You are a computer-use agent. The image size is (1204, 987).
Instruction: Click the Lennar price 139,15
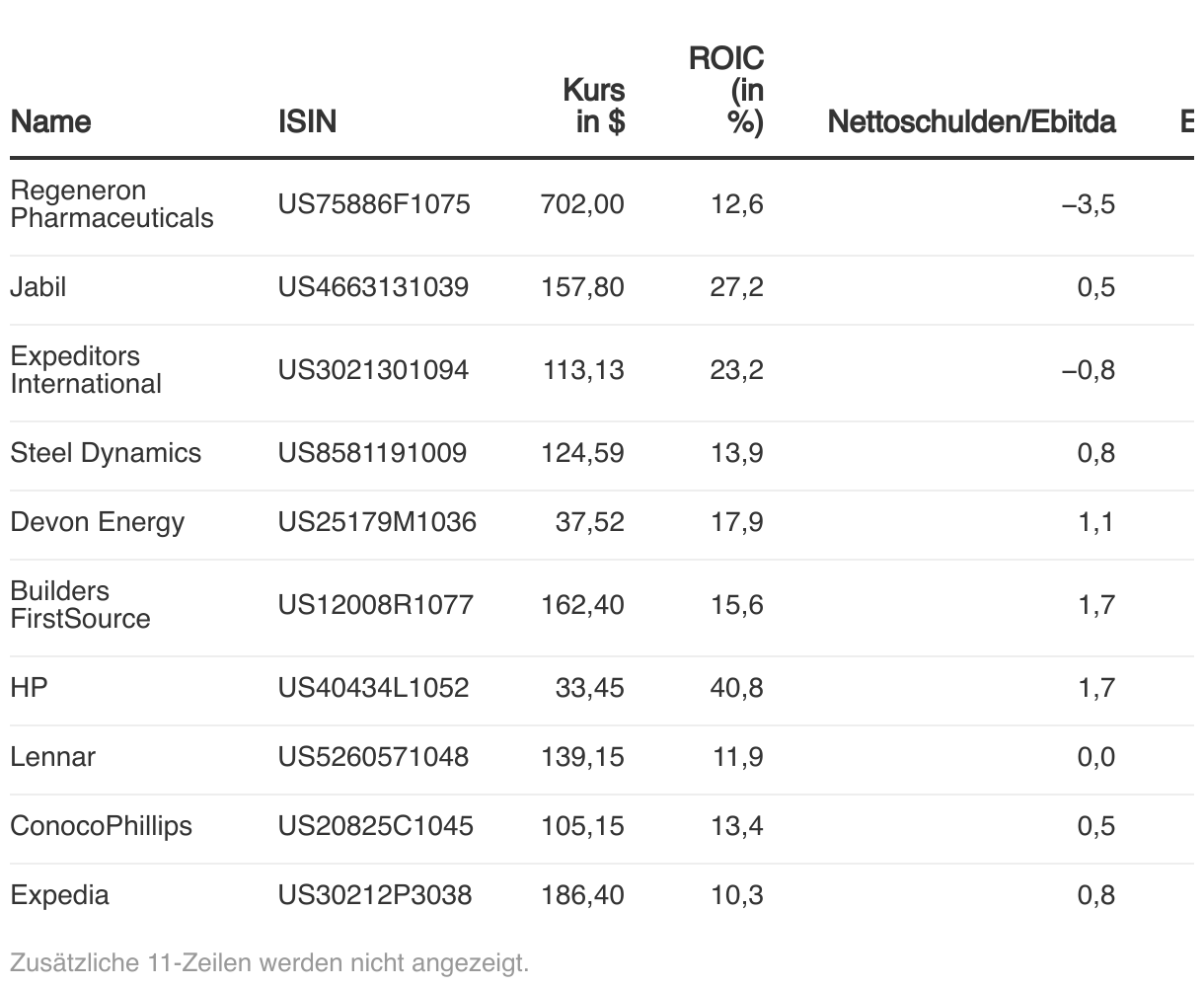pos(582,757)
